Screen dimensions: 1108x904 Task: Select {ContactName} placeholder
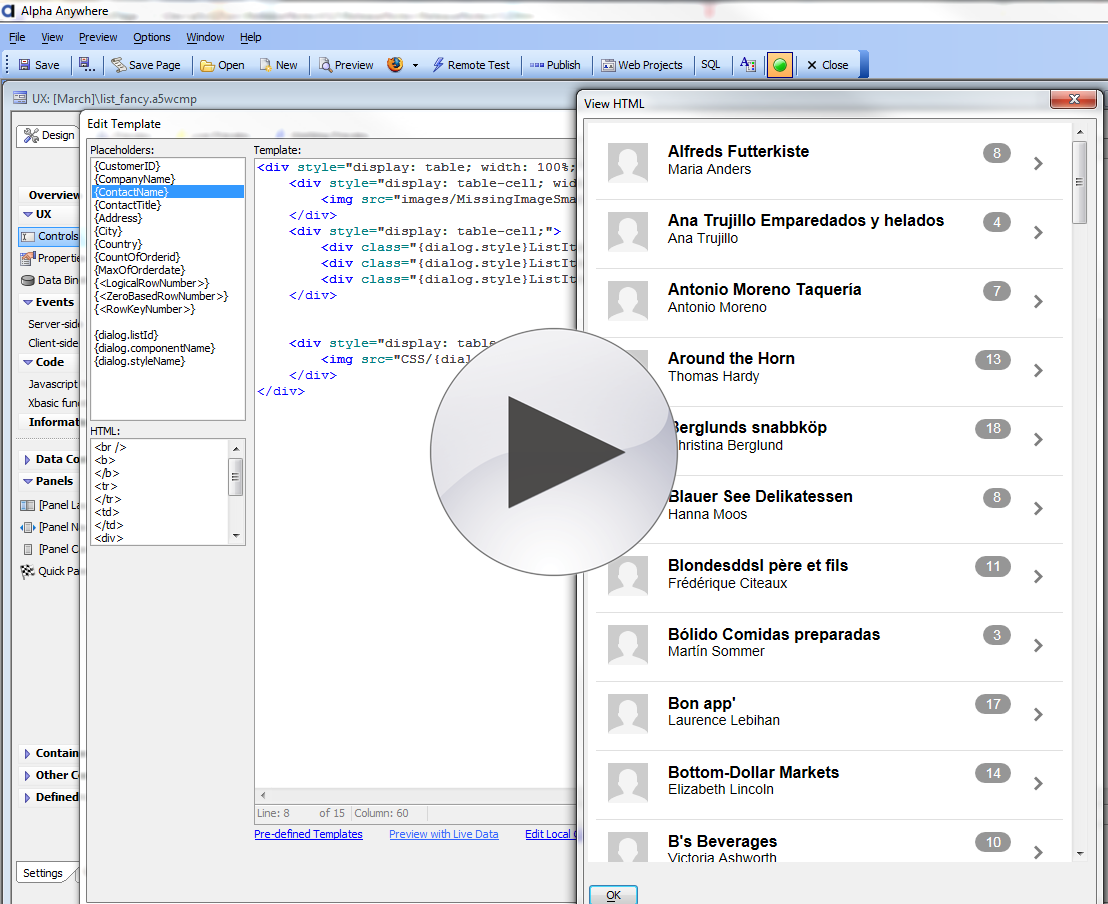[168, 192]
